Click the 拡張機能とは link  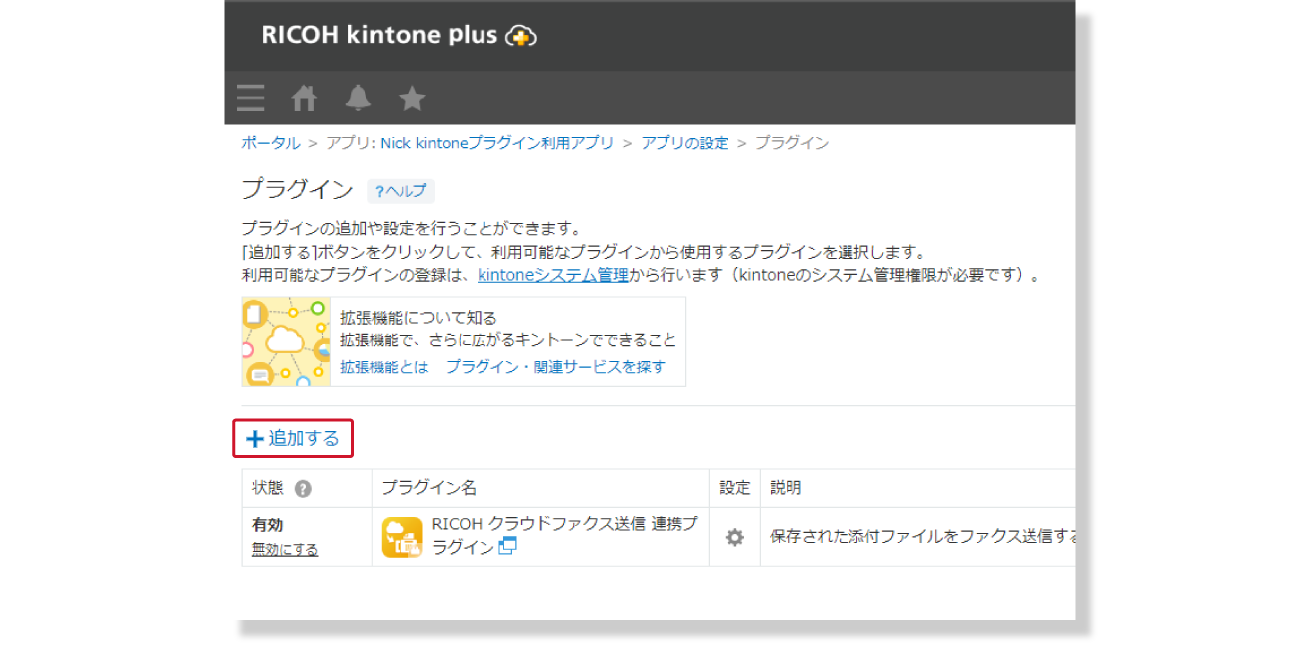pos(384,367)
